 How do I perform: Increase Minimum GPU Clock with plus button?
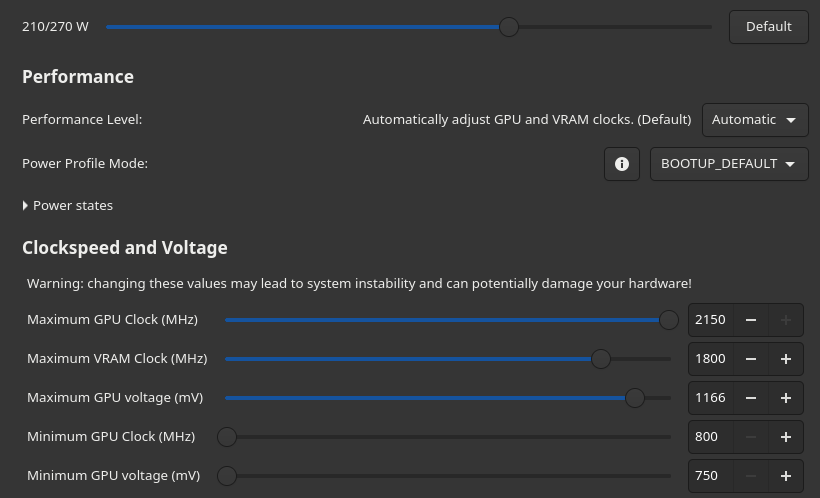point(786,437)
